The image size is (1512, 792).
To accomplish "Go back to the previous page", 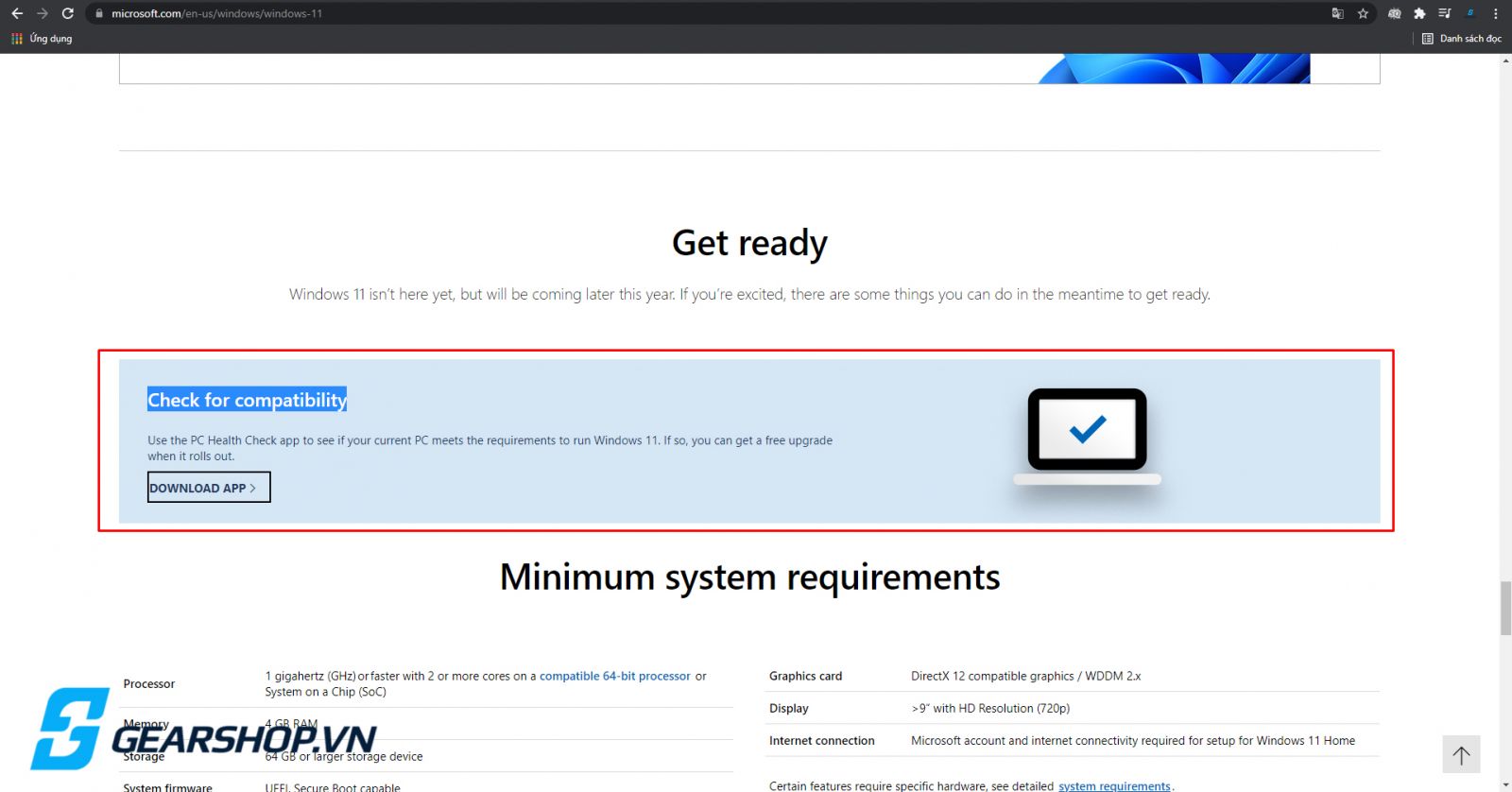I will (x=16, y=13).
